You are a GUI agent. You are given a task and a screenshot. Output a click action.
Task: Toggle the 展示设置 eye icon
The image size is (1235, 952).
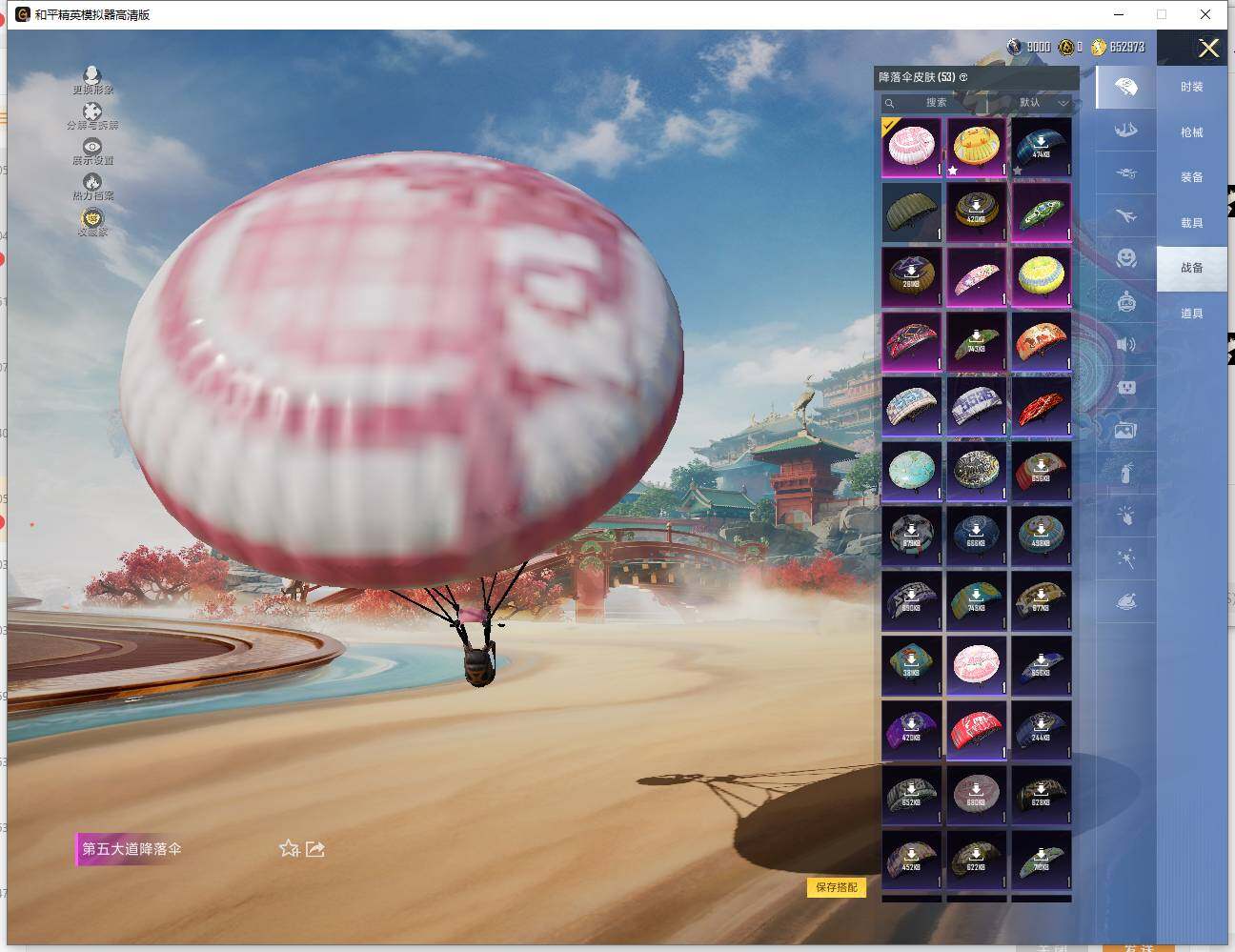tap(92, 152)
